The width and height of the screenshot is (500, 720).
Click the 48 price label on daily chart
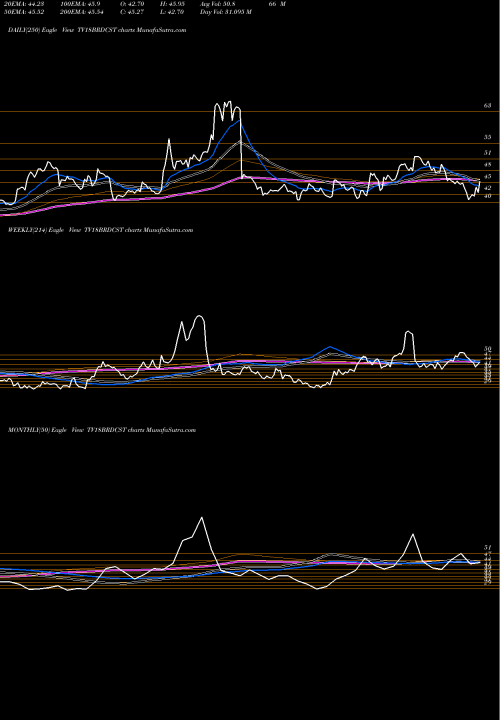[488, 164]
